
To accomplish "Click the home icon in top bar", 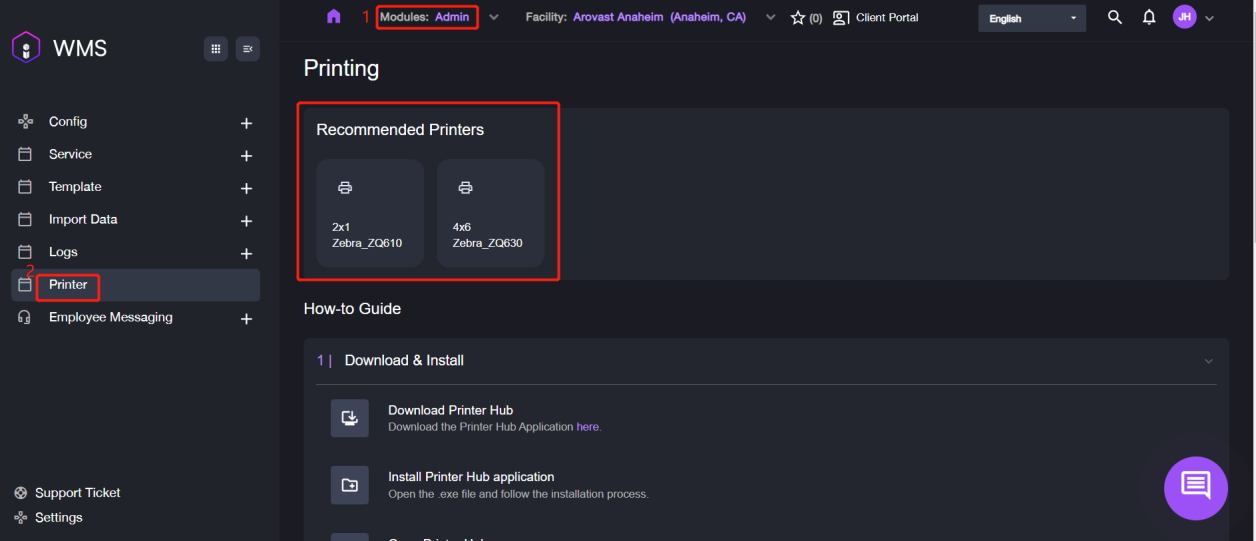I will (x=334, y=17).
